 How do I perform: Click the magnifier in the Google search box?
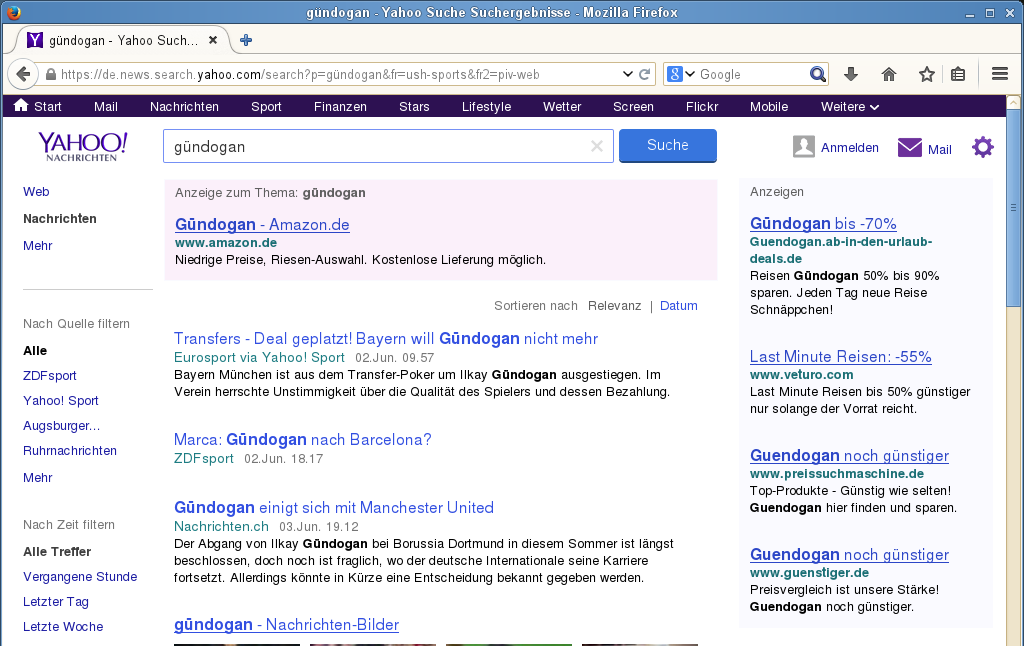[x=818, y=74]
